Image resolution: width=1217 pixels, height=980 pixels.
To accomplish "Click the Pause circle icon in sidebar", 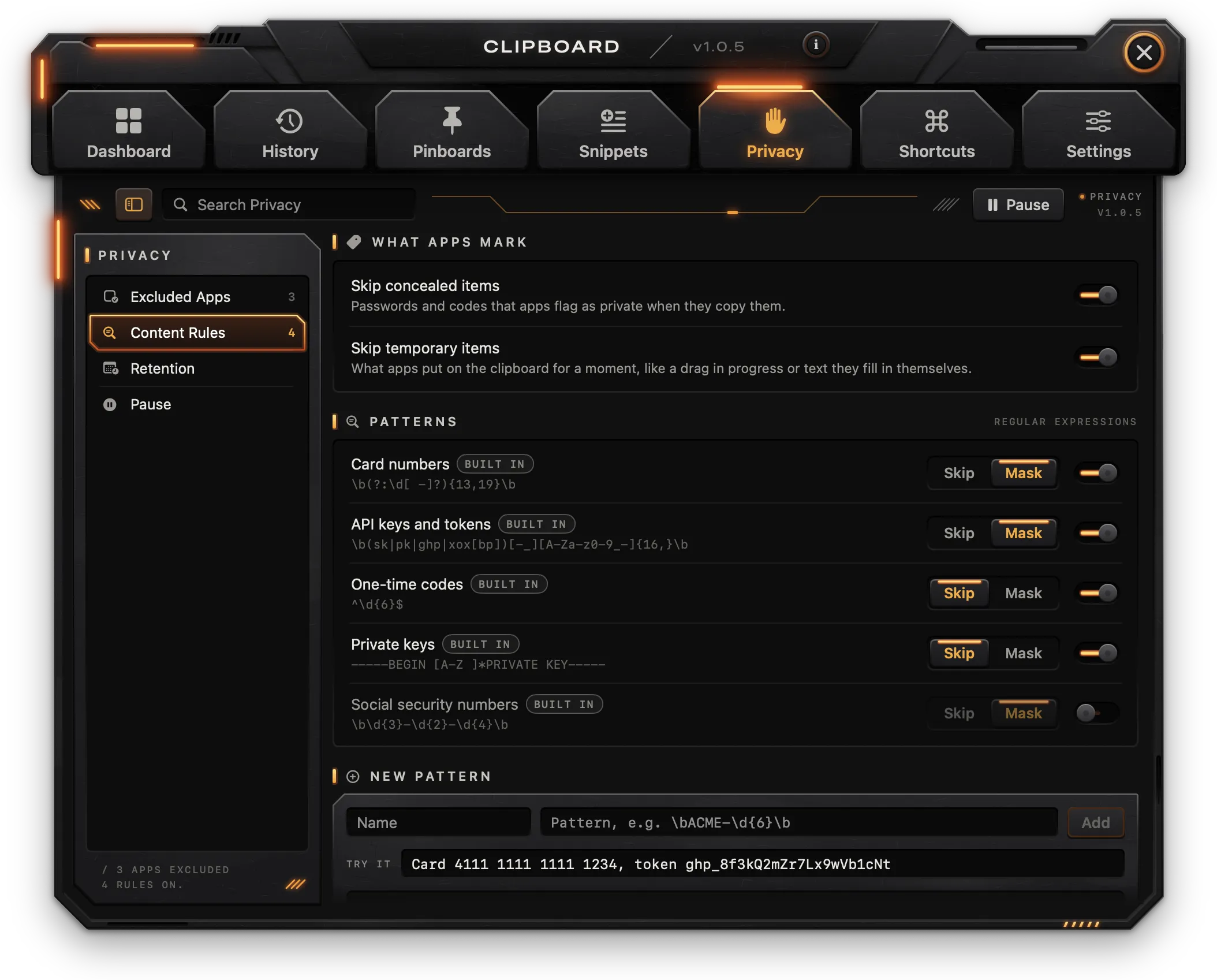I will coord(110,404).
